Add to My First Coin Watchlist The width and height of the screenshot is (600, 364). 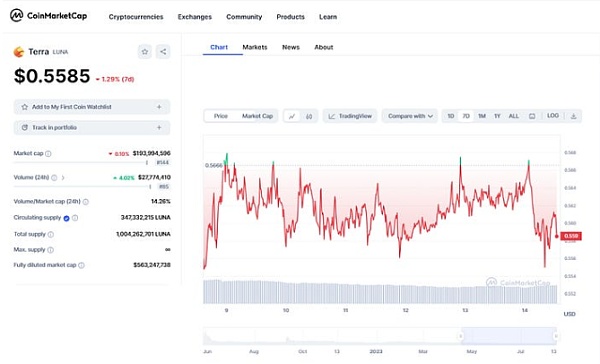(x=92, y=107)
